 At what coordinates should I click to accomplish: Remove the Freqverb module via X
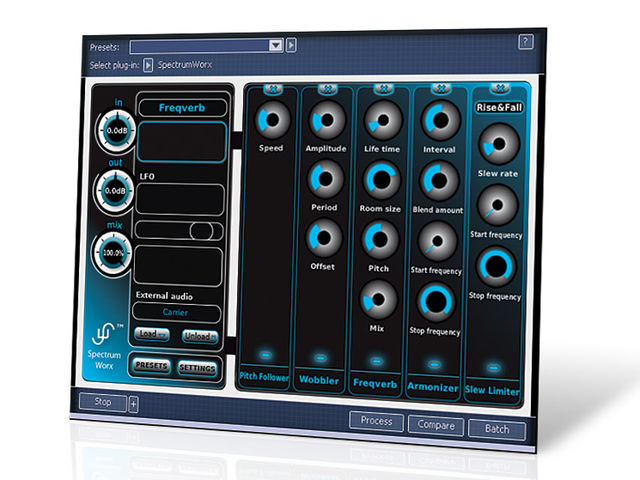click(383, 88)
